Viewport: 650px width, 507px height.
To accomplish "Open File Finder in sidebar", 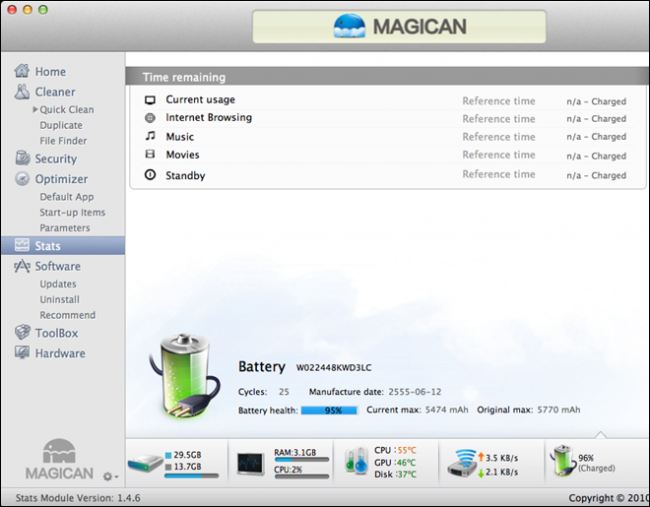I will click(63, 141).
